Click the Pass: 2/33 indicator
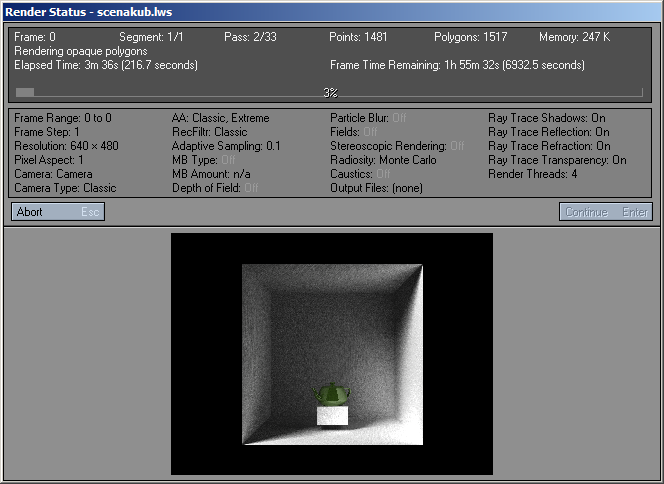The image size is (664, 484). 250,37
